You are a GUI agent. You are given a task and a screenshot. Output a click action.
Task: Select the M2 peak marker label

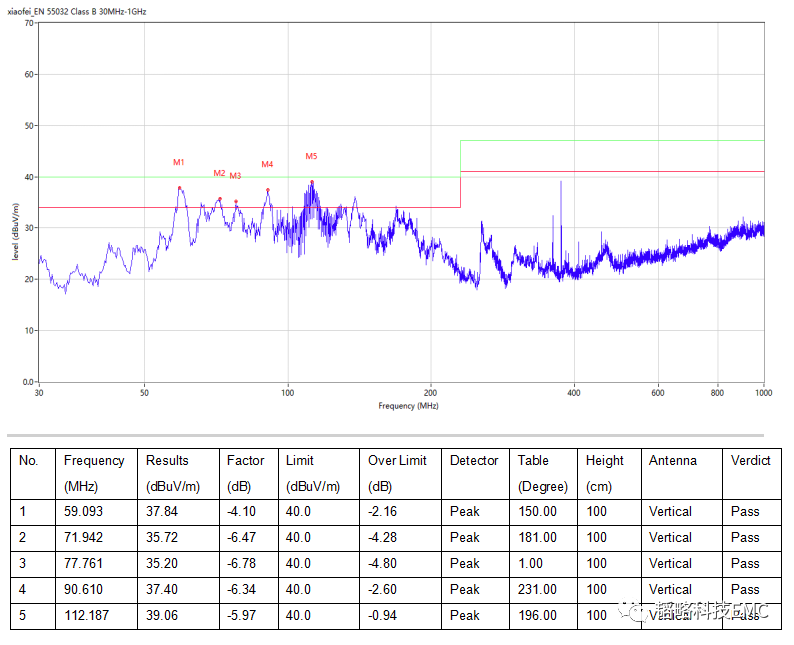[x=219, y=173]
